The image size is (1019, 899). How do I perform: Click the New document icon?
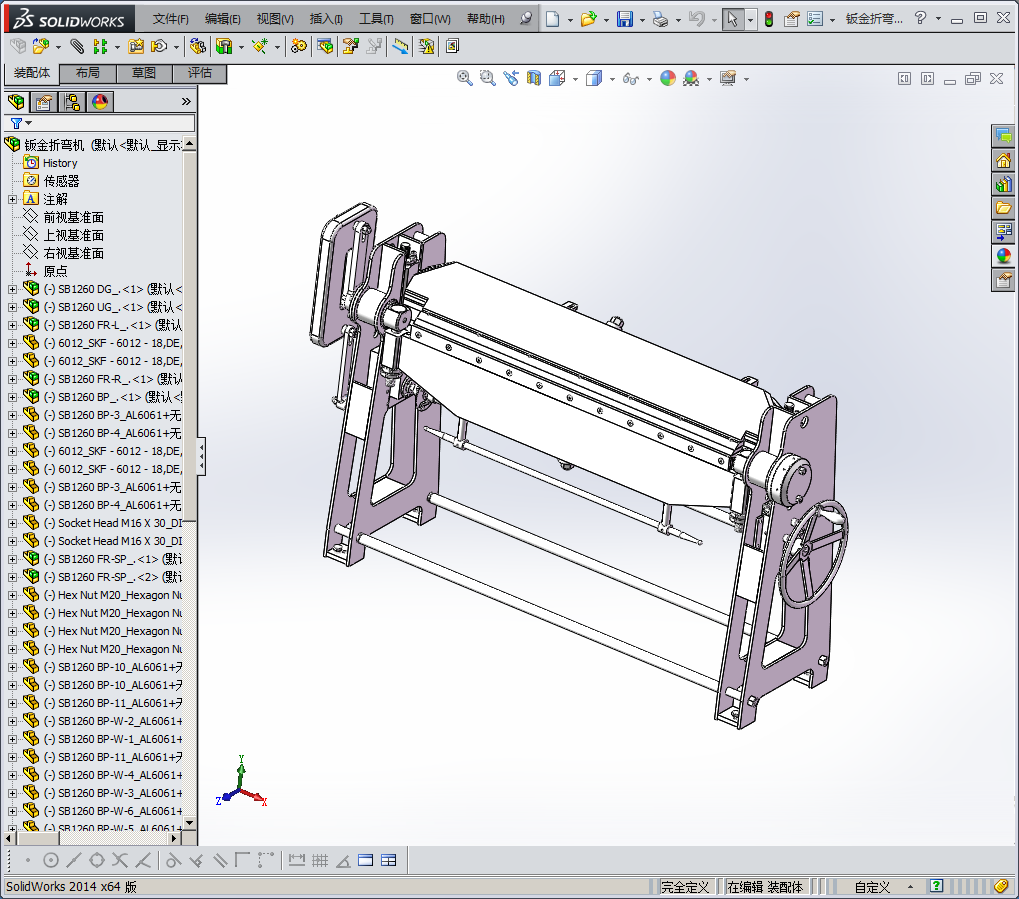tap(552, 19)
